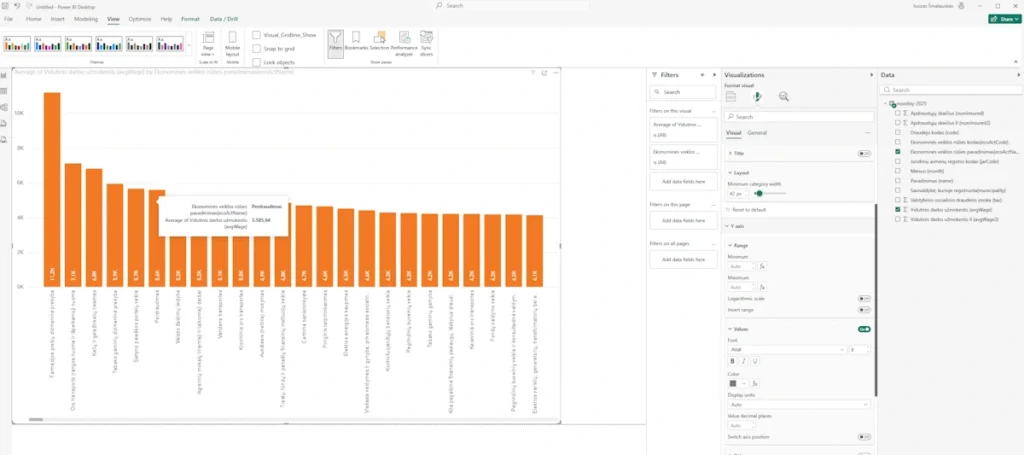The image size is (1024, 455).
Task: Toggle Logarithmic scale switch
Action: tap(865, 299)
